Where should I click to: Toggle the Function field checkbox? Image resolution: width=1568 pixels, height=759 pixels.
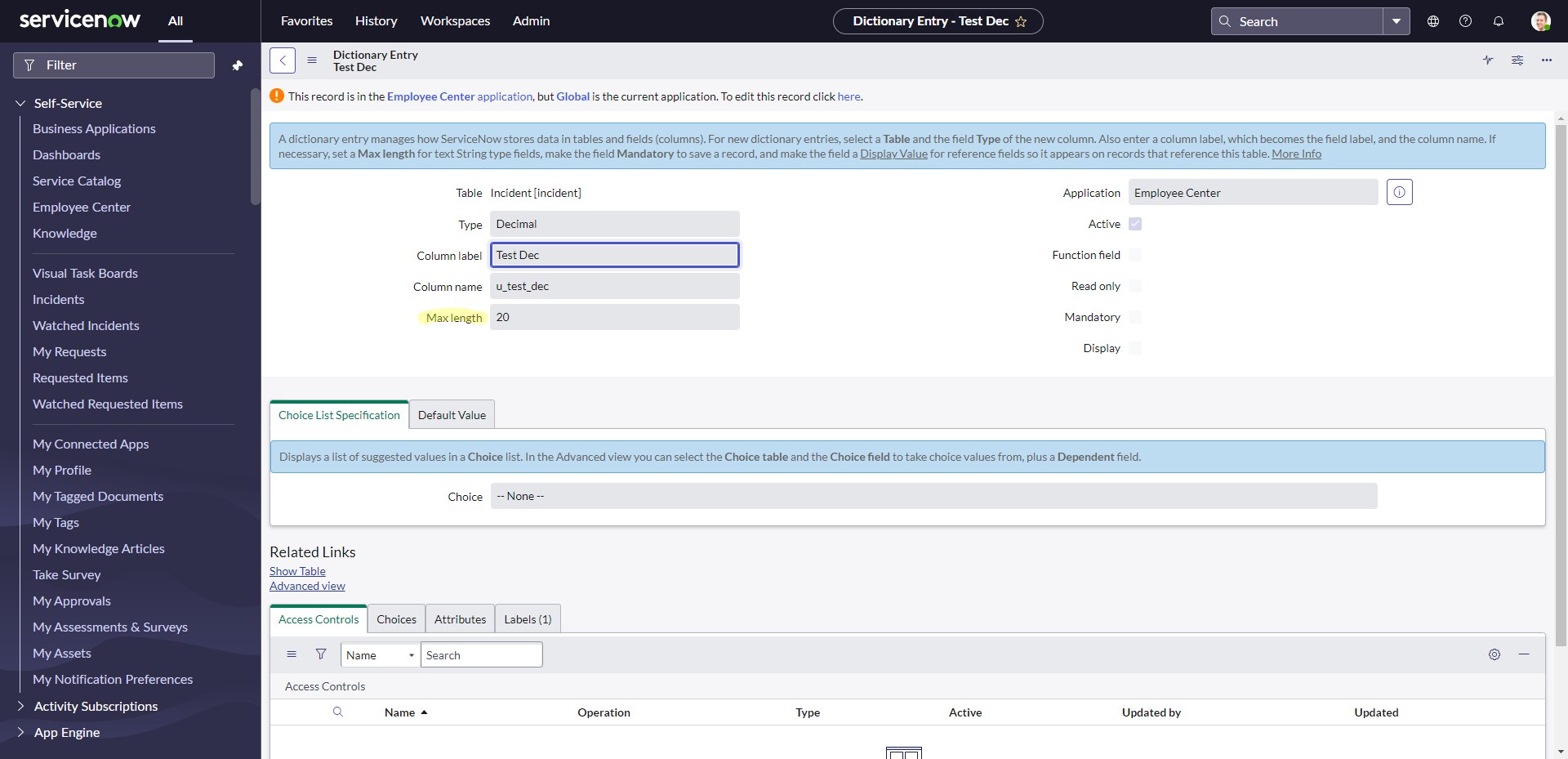(1135, 255)
